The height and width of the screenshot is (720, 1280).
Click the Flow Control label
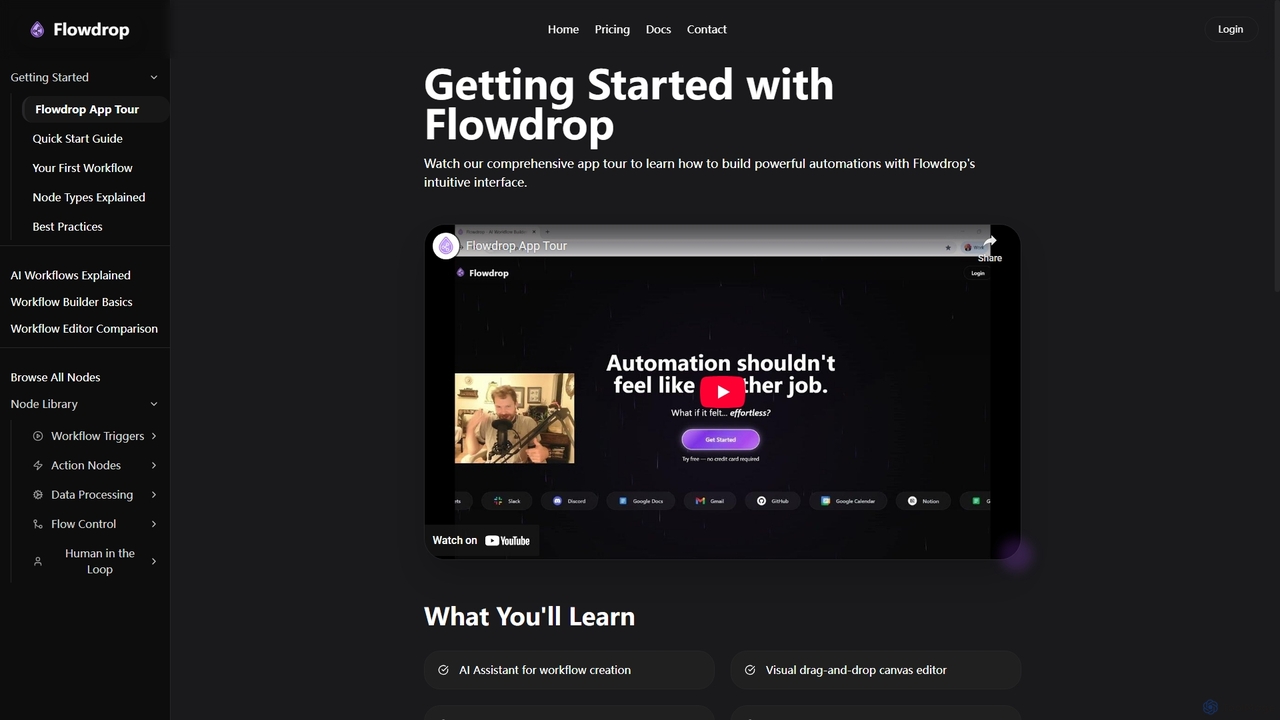(84, 524)
